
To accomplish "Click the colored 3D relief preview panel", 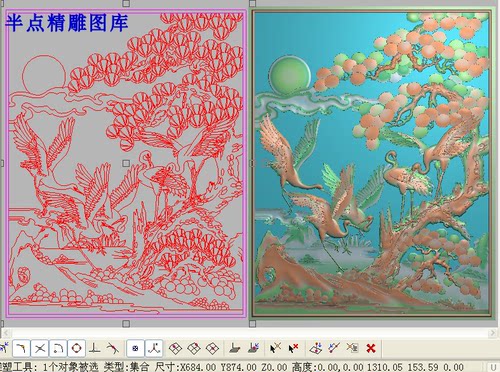I will tap(372, 163).
